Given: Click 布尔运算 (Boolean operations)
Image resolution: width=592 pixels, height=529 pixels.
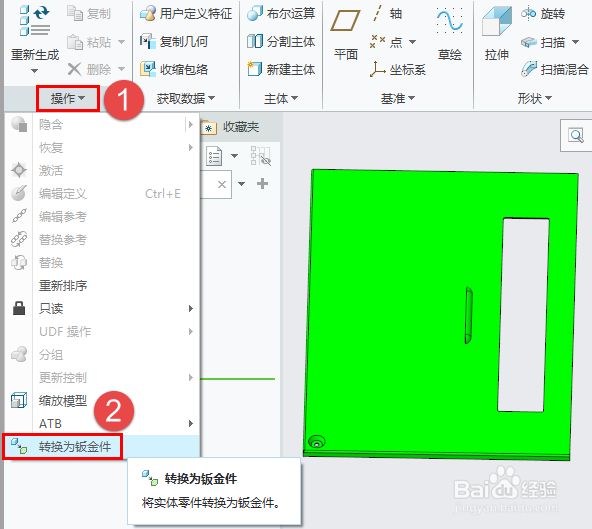Looking at the screenshot, I should pos(281,14).
